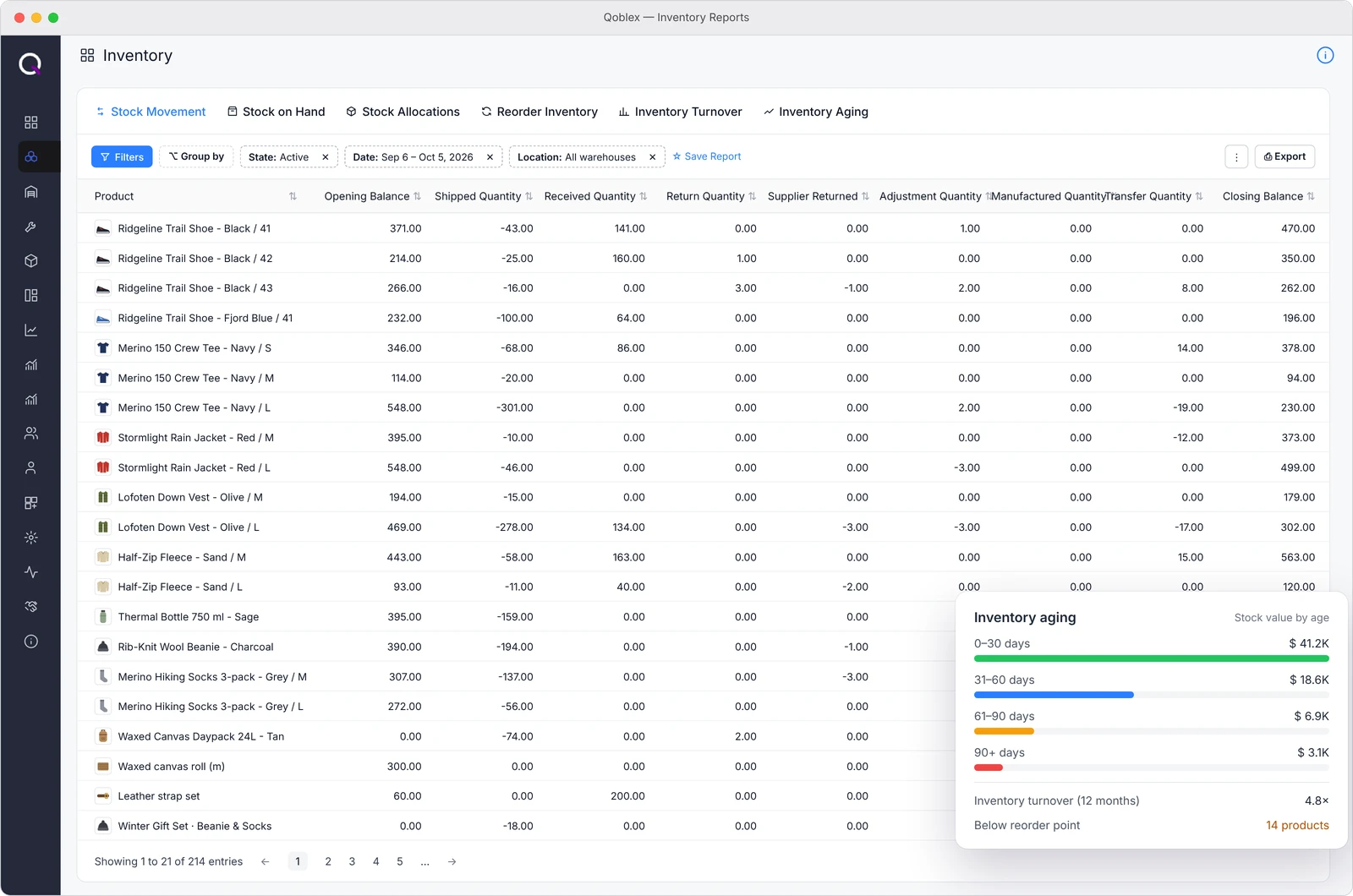Click the blue Filters button
The height and width of the screenshot is (896, 1353).
pyautogui.click(x=122, y=157)
